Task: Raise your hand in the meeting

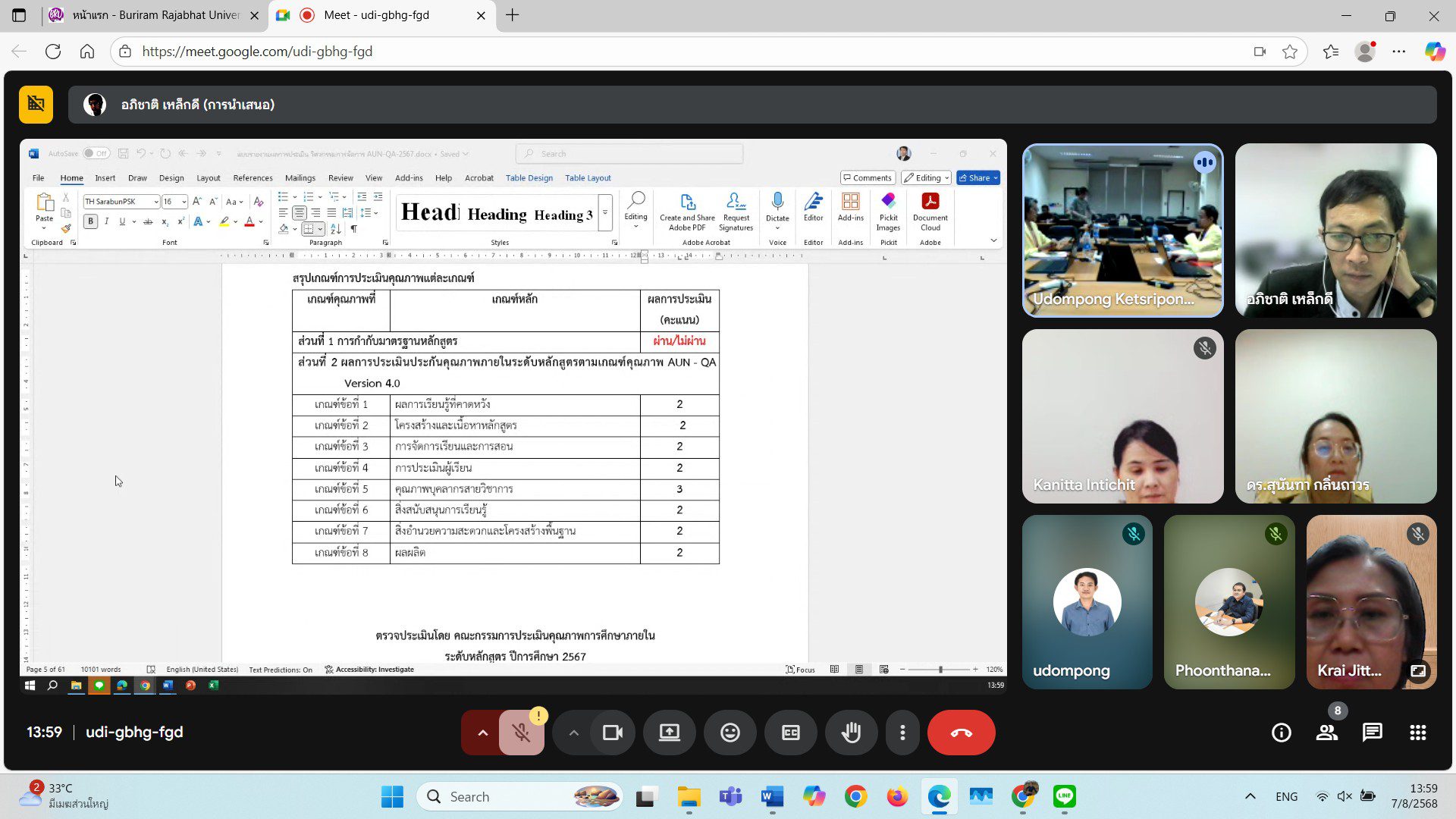Action: 851,733
